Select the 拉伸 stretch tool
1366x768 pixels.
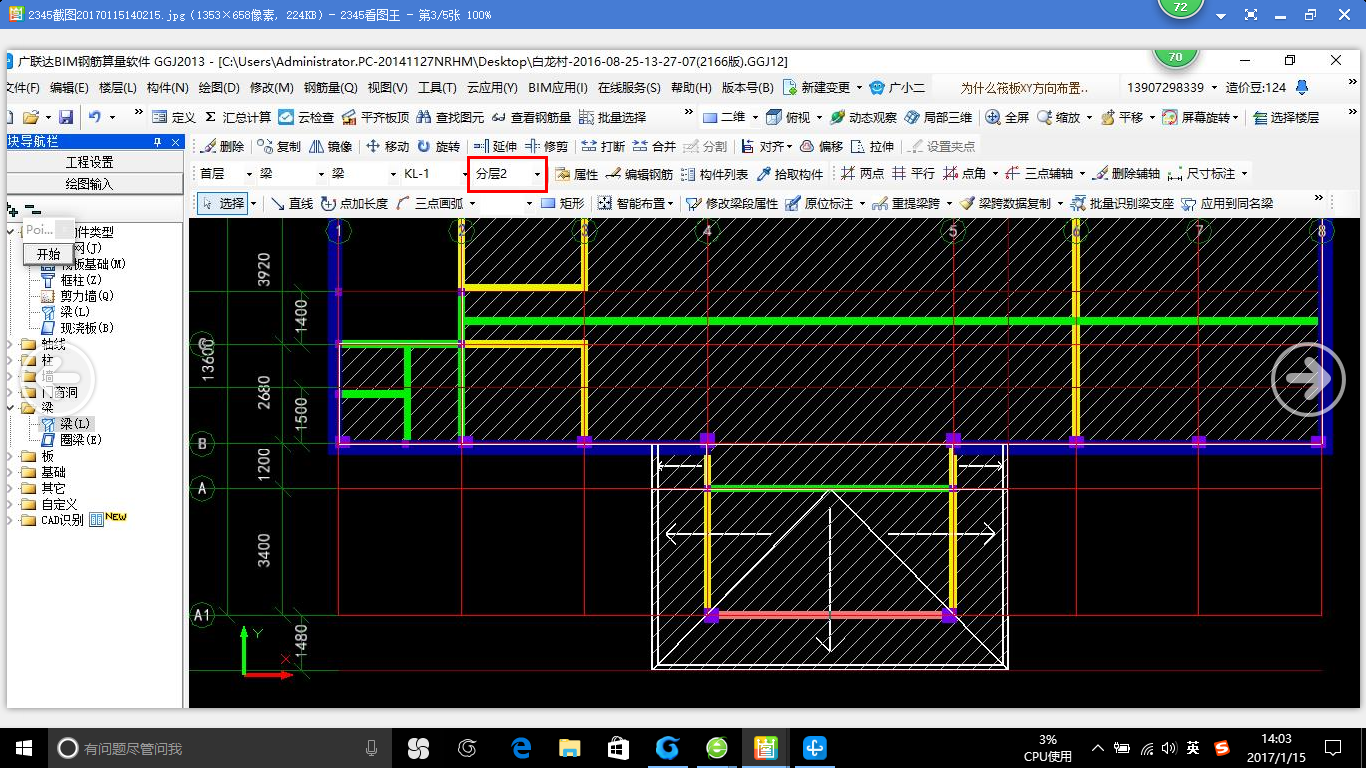click(x=873, y=146)
